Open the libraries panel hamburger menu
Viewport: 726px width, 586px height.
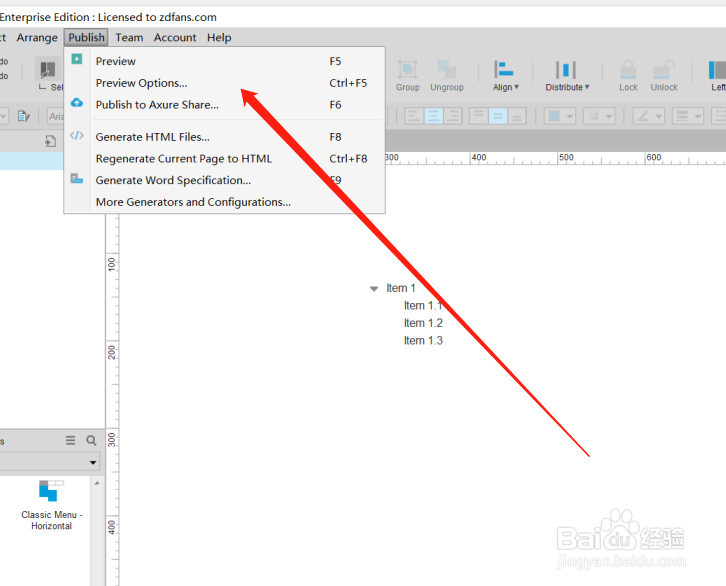coord(70,440)
